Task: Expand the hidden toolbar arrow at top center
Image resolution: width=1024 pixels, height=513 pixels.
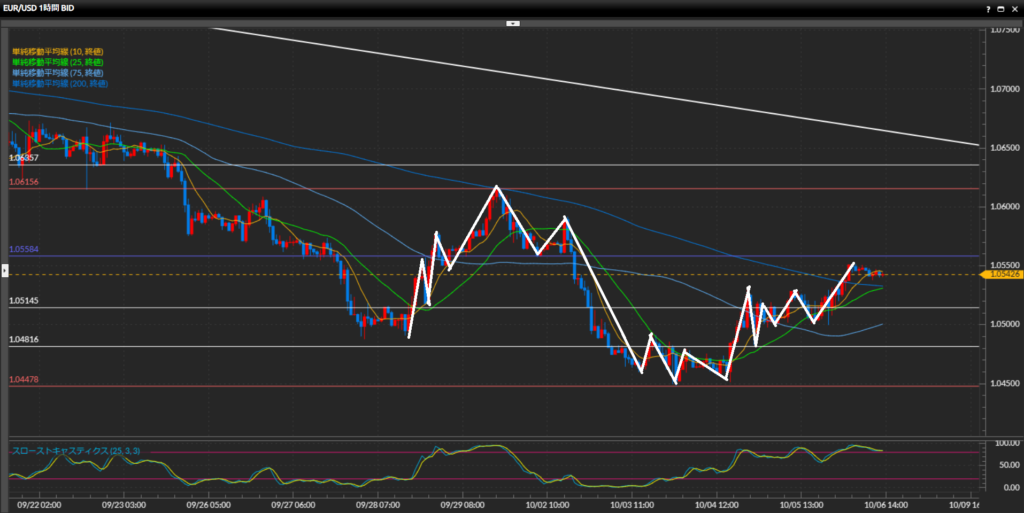Action: click(x=512, y=22)
